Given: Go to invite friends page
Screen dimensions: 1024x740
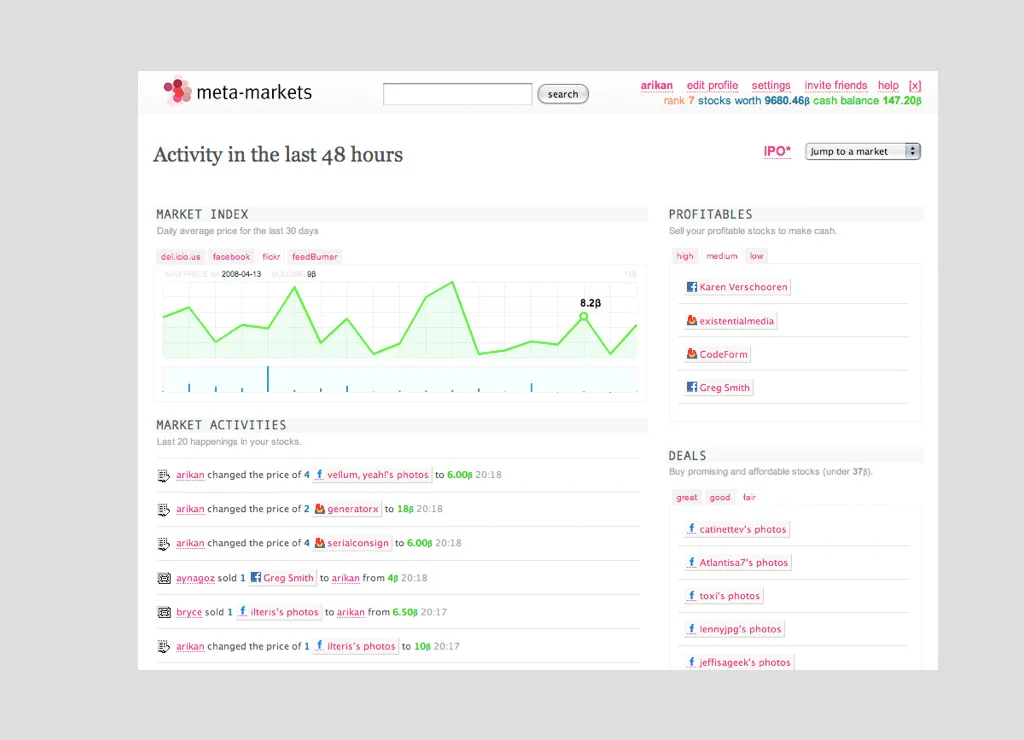Looking at the screenshot, I should pyautogui.click(x=835, y=86).
